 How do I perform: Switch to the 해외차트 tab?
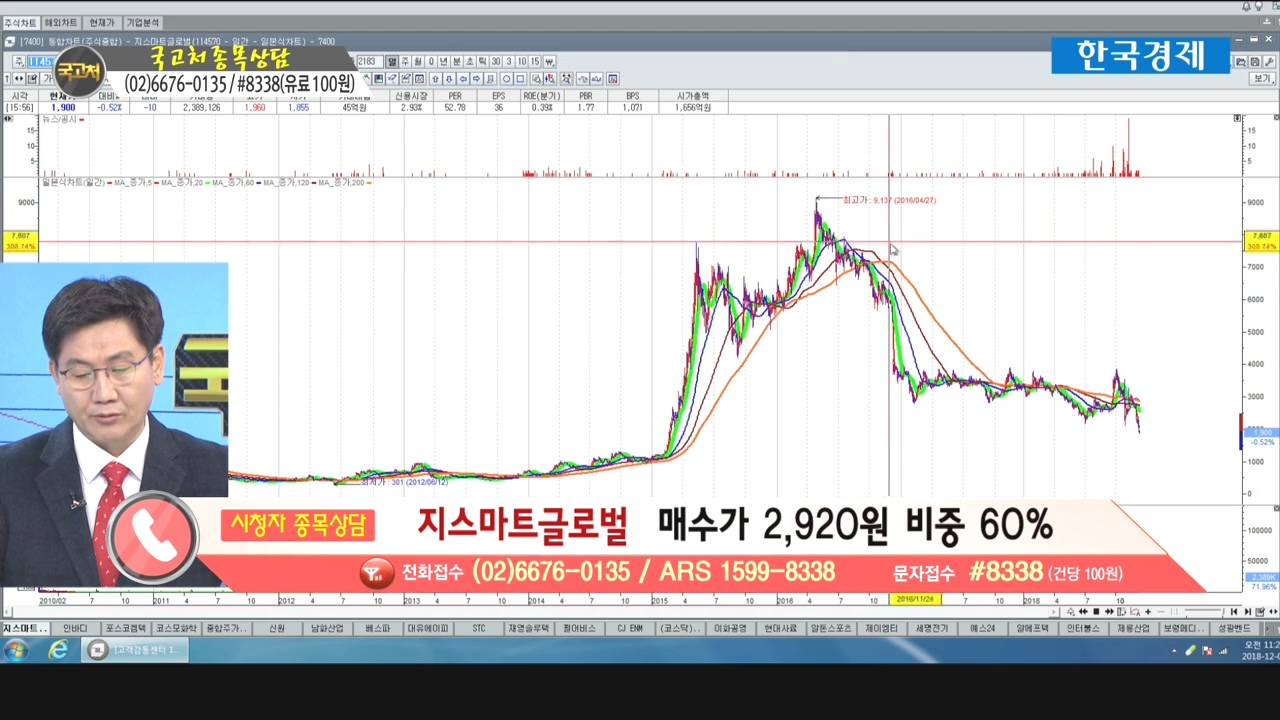coord(60,22)
